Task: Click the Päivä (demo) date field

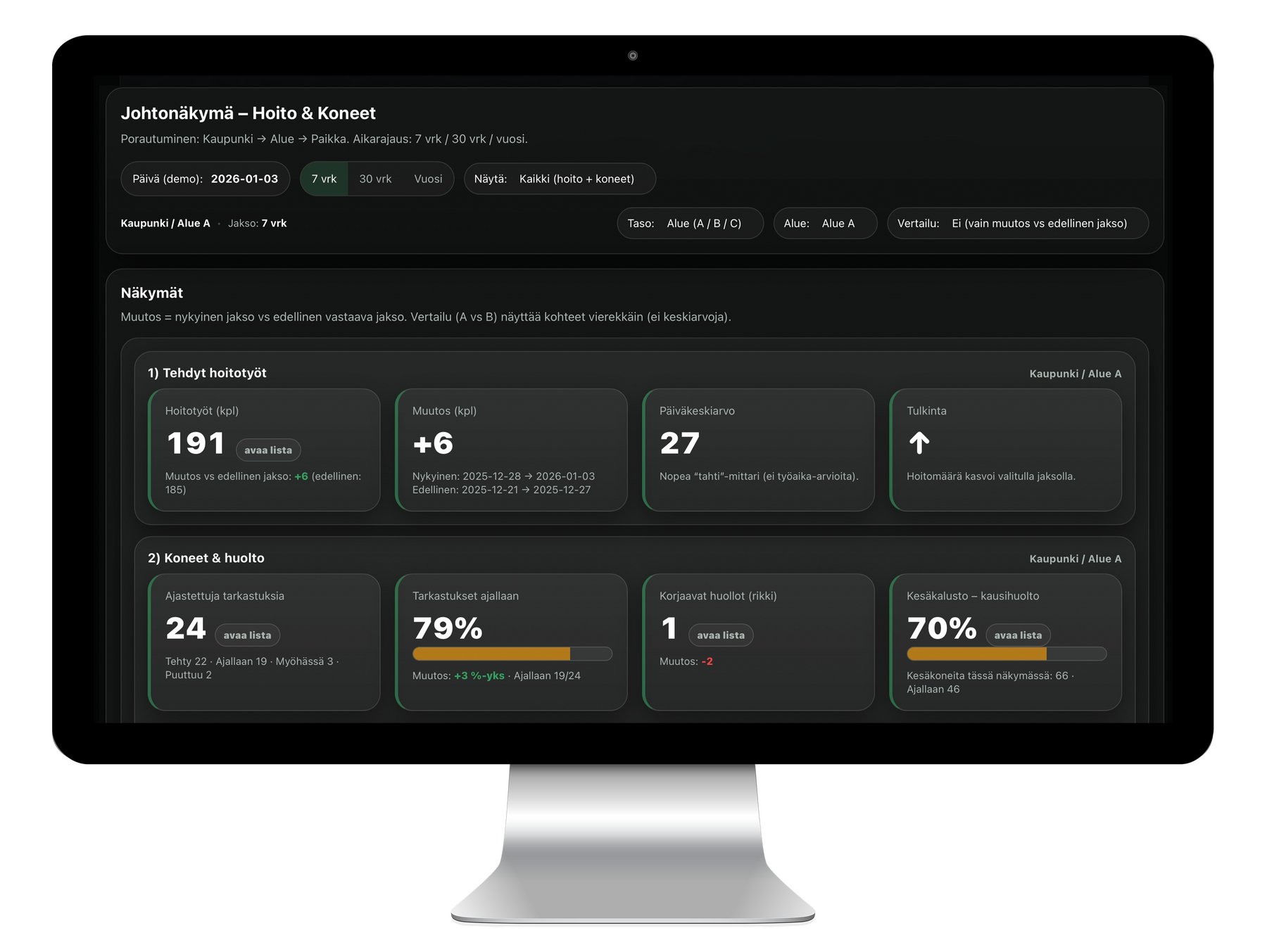Action: 206,179
